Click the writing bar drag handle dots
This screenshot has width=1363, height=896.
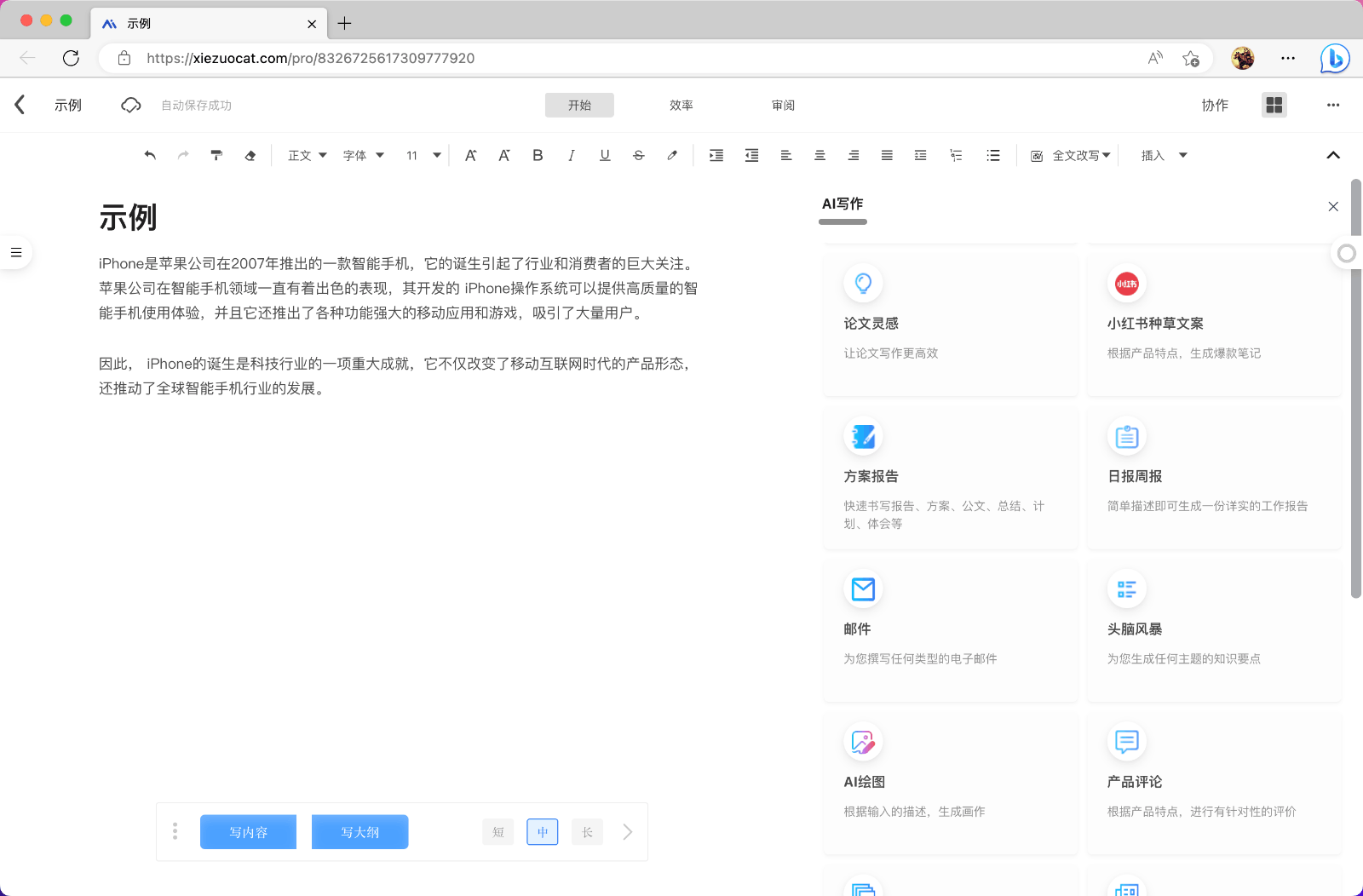175,831
